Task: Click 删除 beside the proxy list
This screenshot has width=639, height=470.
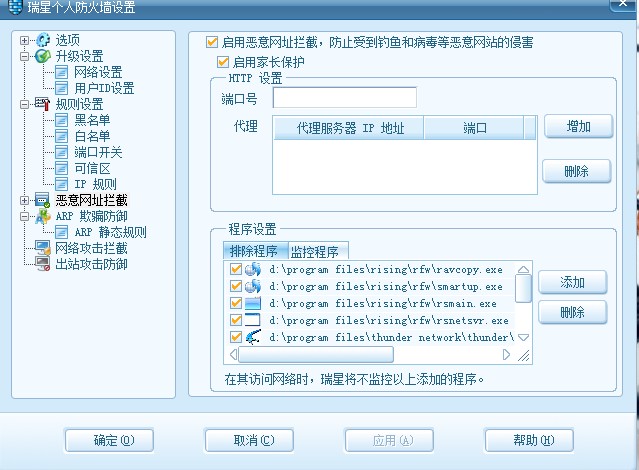Action: click(577, 171)
